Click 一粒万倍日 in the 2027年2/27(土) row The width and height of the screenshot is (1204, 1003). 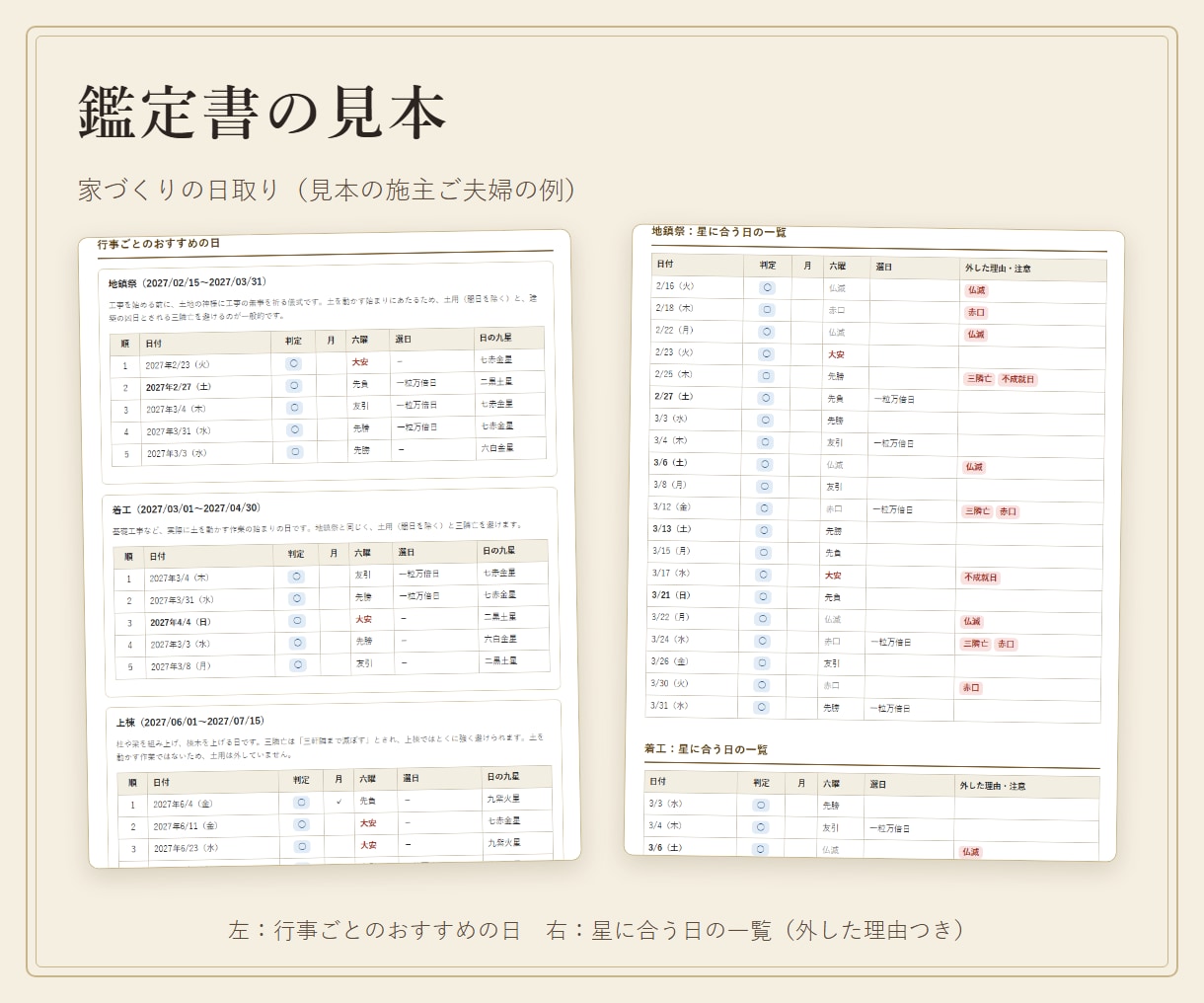point(416,383)
